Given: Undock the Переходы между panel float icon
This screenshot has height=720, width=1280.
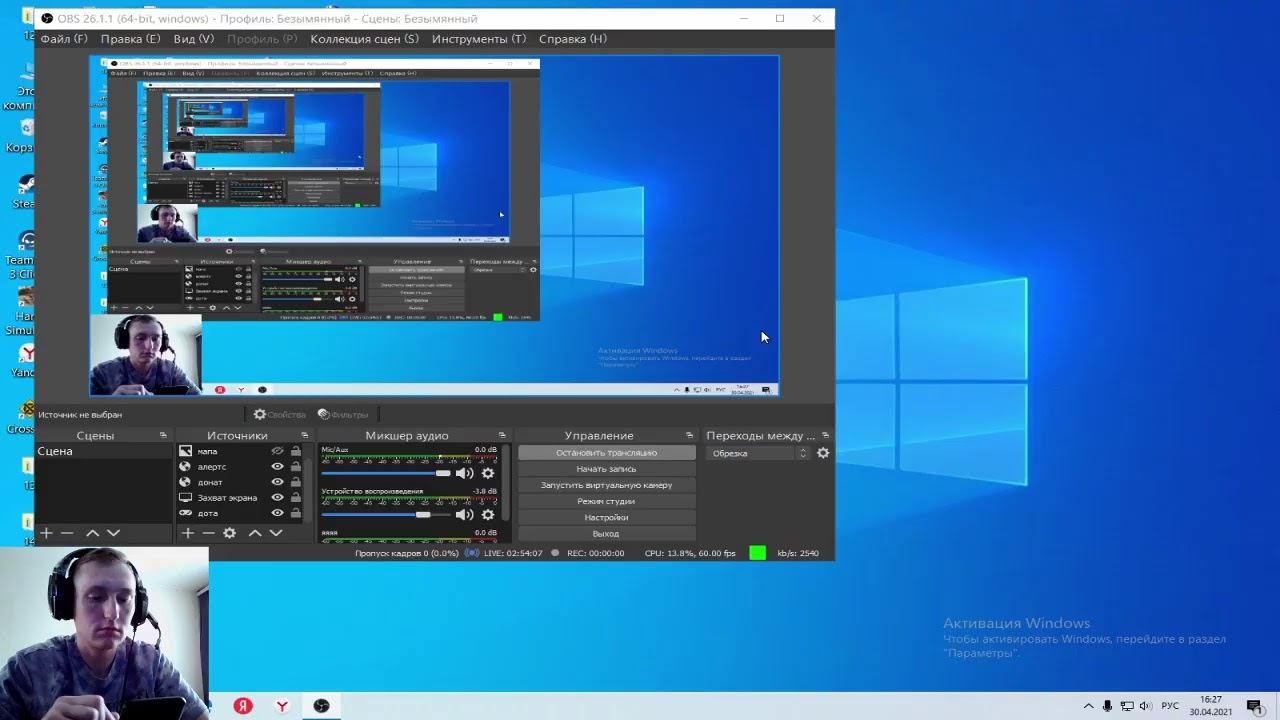Looking at the screenshot, I should (825, 435).
